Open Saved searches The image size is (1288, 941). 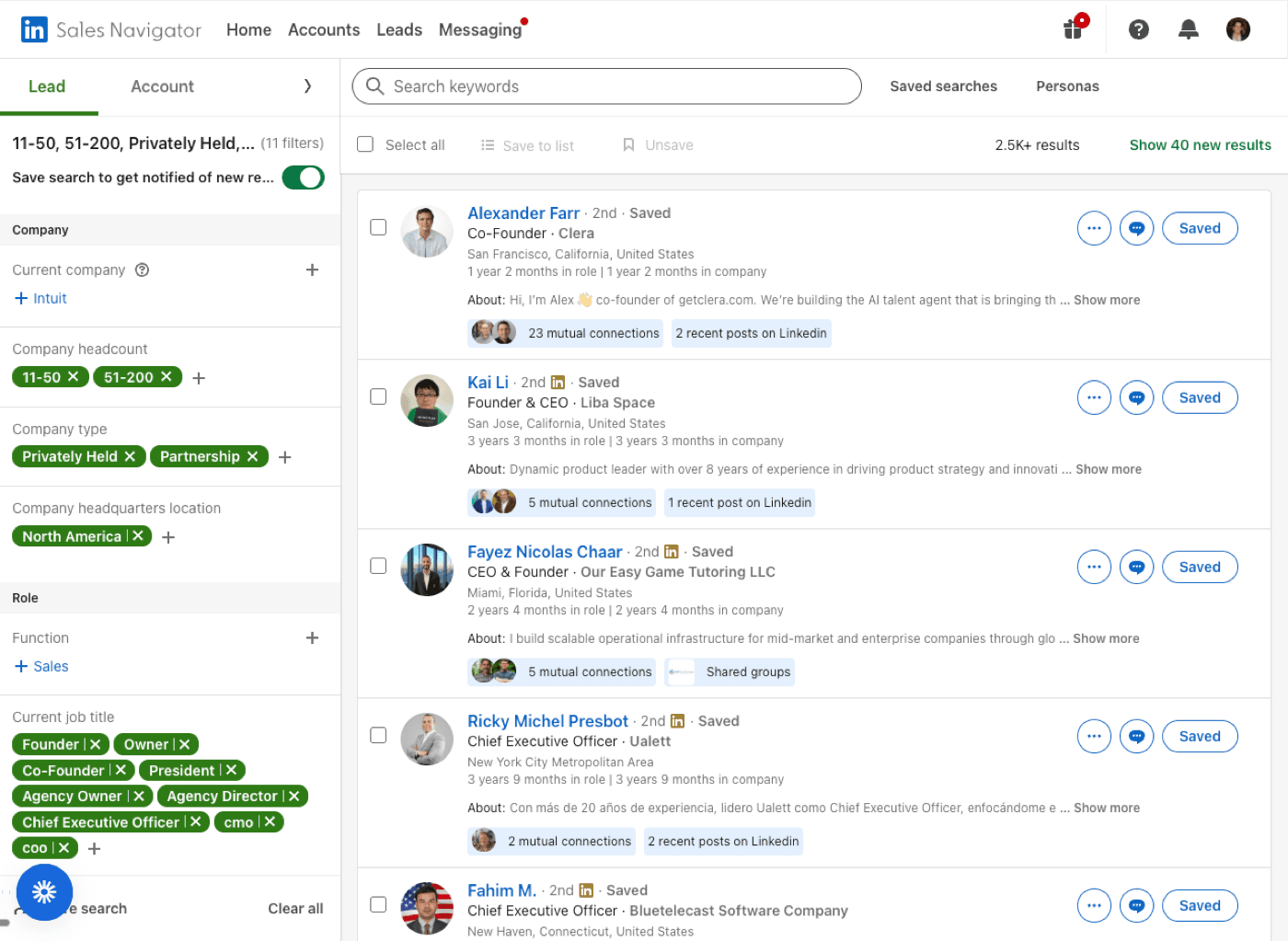[943, 86]
